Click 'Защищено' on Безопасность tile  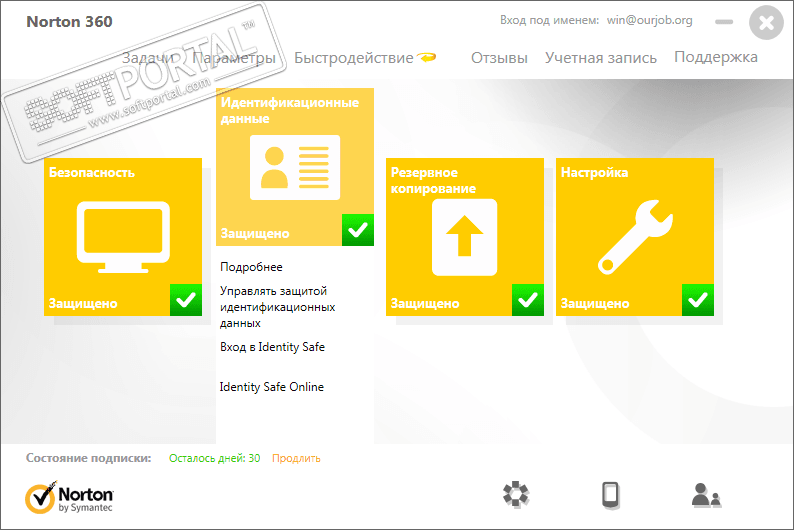pos(83,303)
